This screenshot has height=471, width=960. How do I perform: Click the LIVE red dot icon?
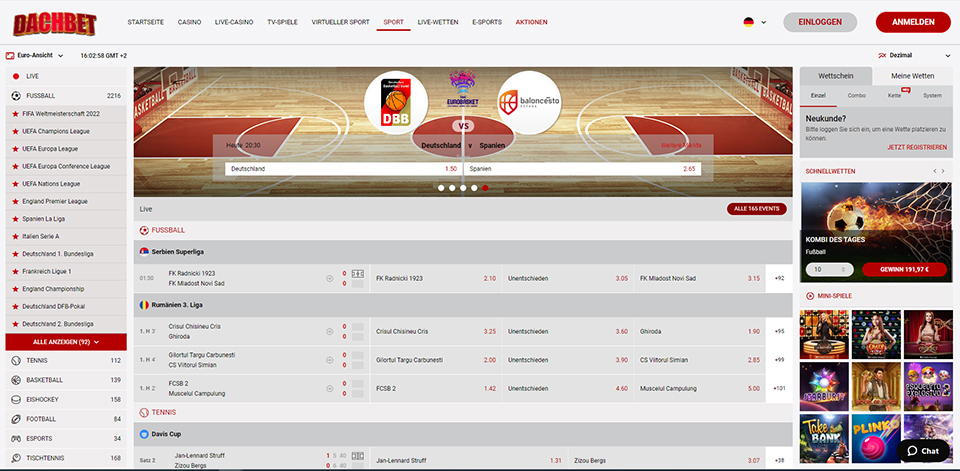[16, 77]
